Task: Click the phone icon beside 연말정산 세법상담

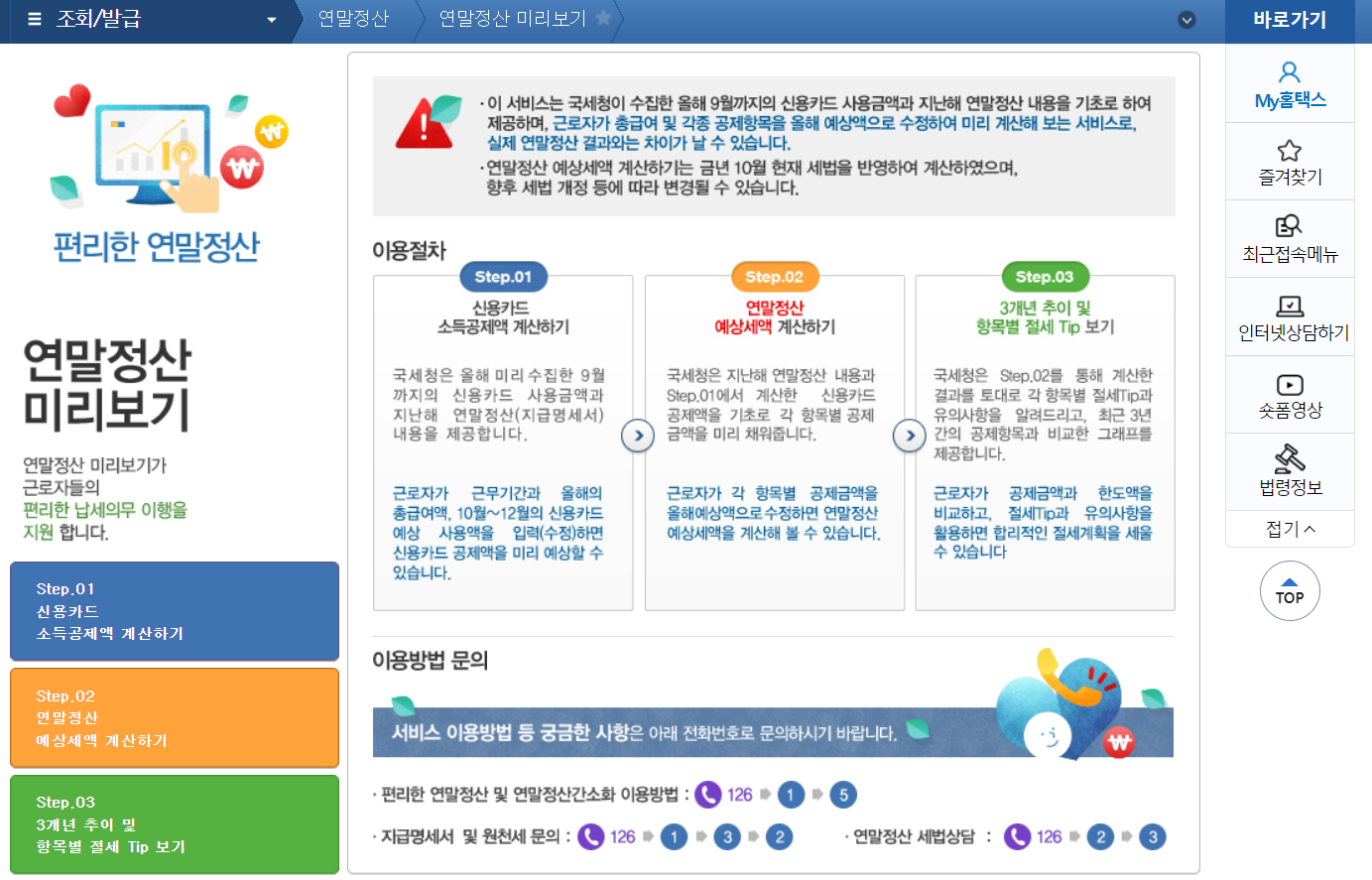Action: click(1018, 836)
